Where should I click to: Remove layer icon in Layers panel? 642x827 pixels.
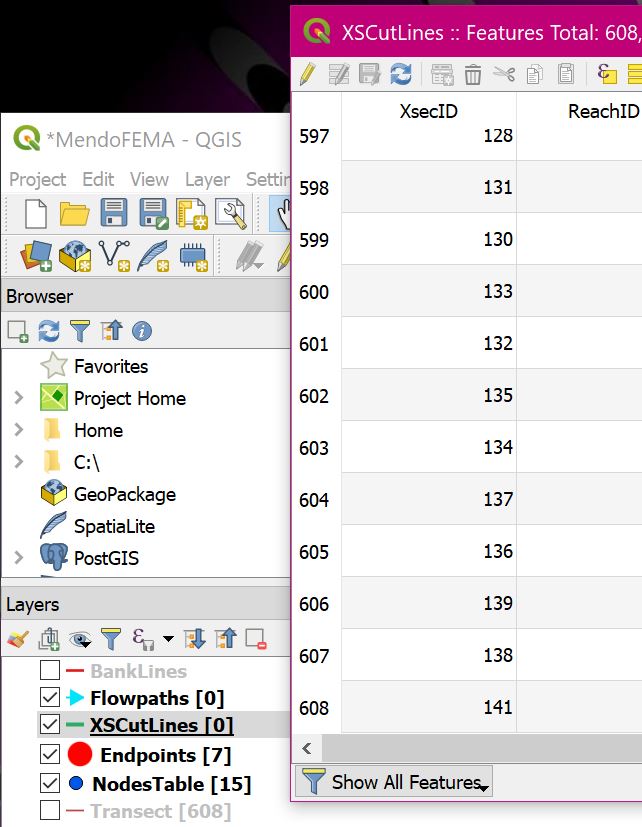click(x=256, y=639)
